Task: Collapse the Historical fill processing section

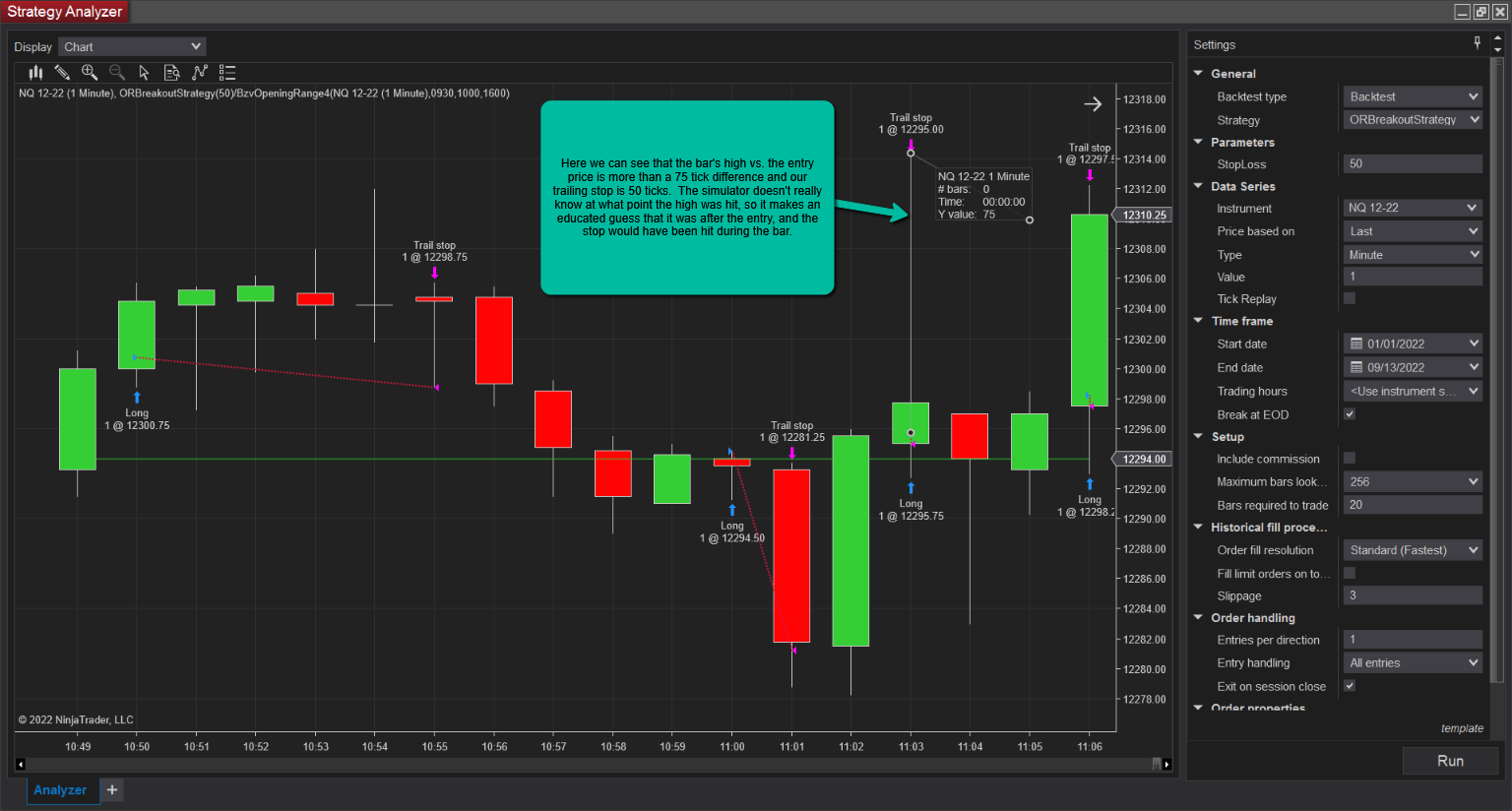Action: click(1198, 527)
